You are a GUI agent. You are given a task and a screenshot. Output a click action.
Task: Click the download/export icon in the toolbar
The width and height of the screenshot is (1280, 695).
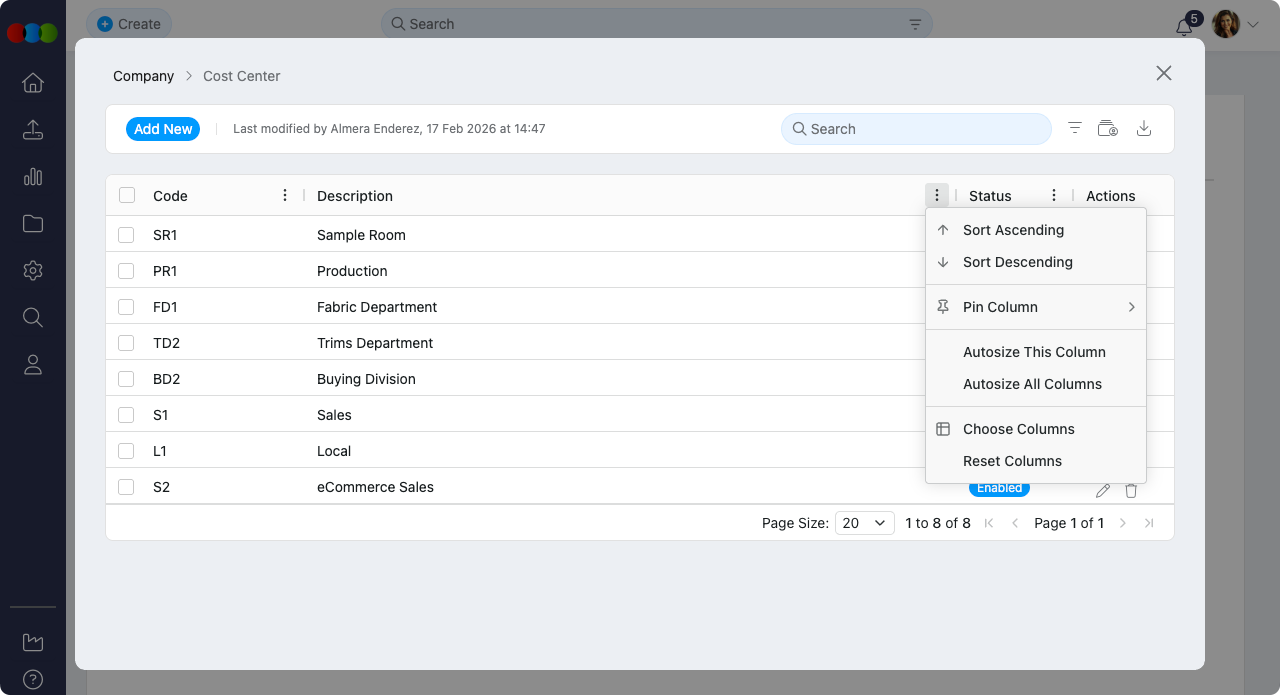1143,128
